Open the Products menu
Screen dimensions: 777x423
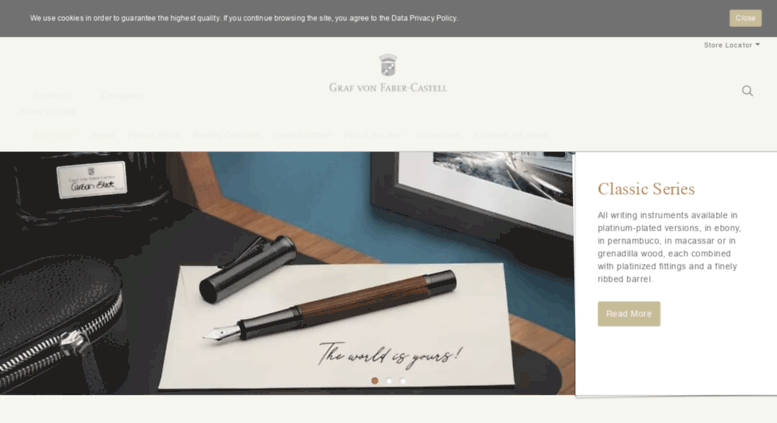pyautogui.click(x=53, y=95)
